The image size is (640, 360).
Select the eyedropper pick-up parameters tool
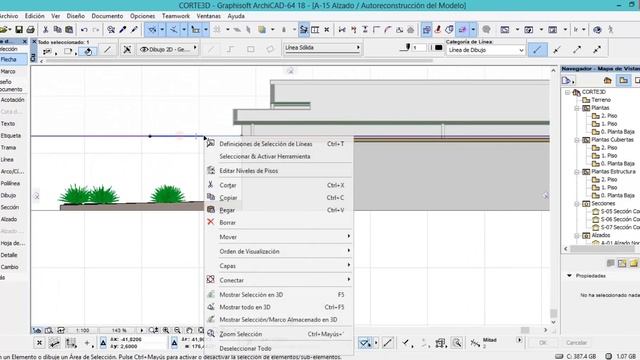122,30
